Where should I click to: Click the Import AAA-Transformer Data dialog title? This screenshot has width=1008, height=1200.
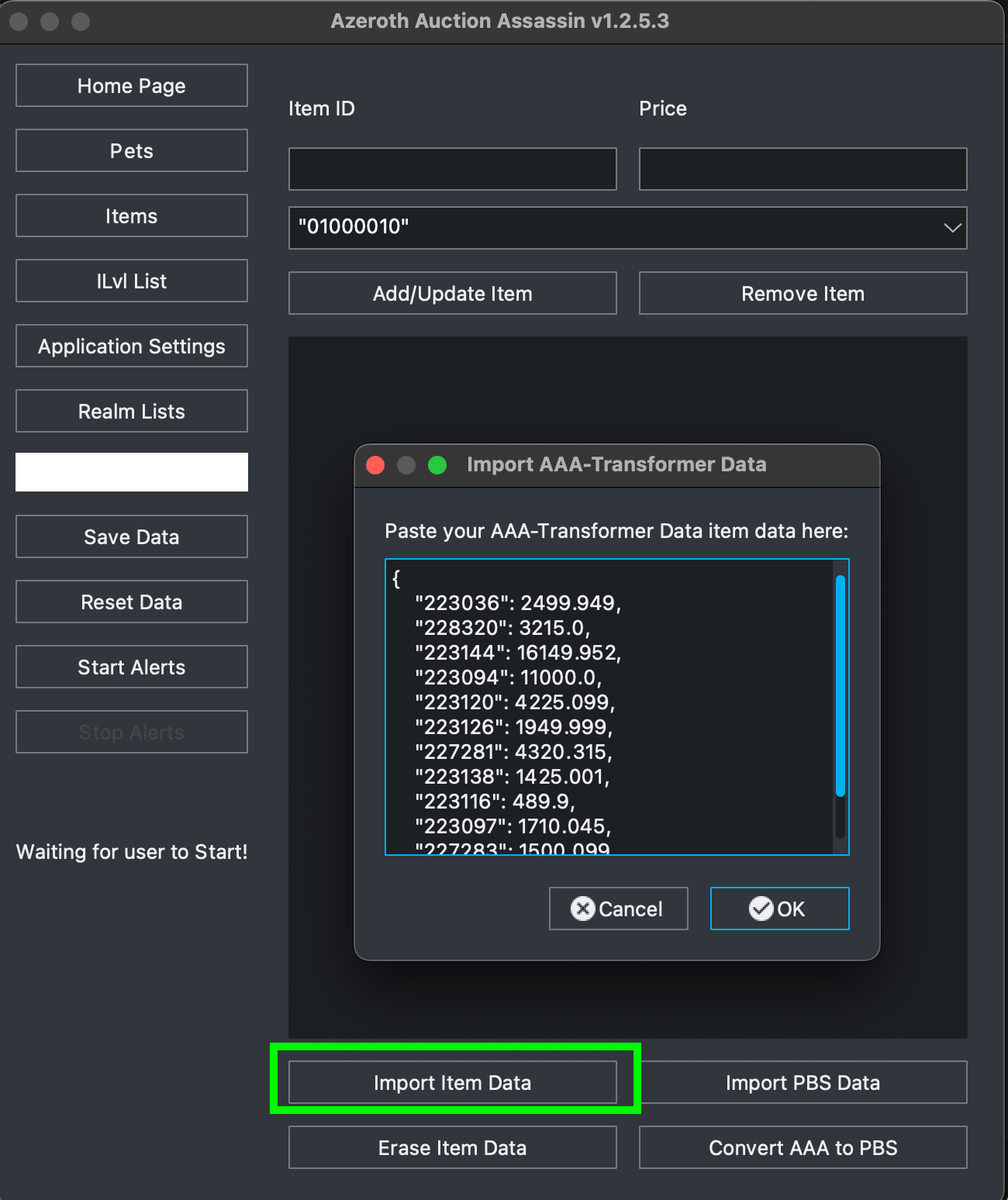(616, 464)
